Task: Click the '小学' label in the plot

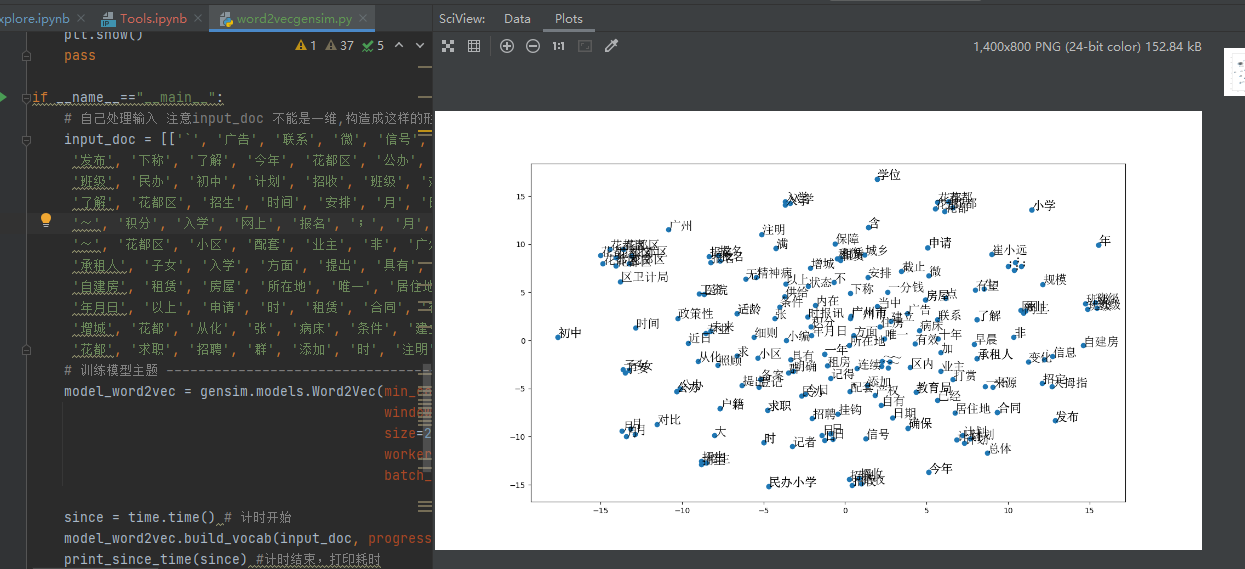Action: (1045, 206)
